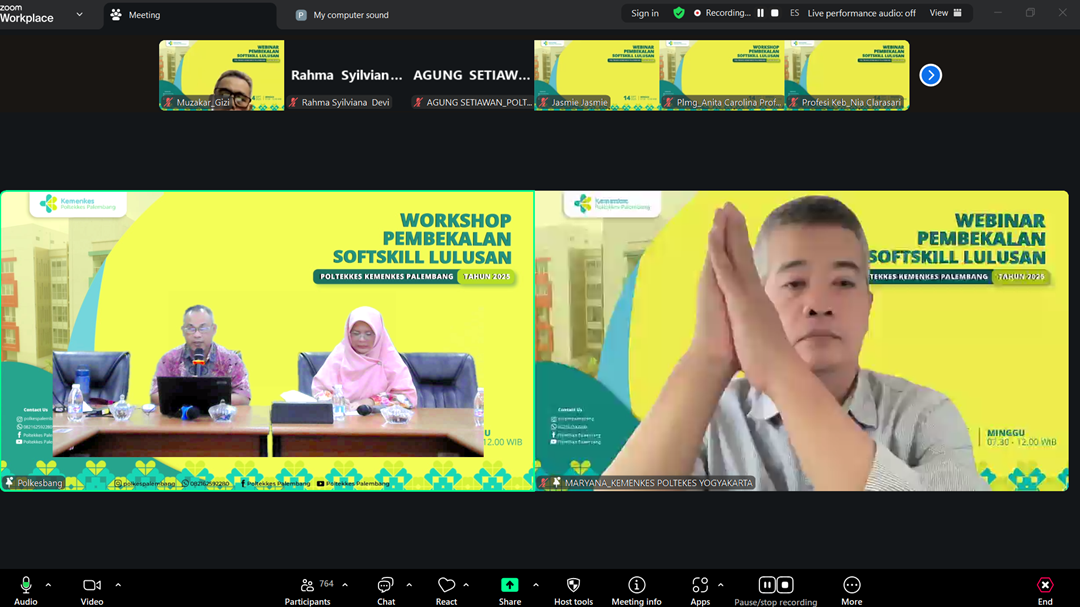This screenshot has width=1080, height=607.
Task: Open the Zoom Workplace dropdown chevron
Action: [x=79, y=15]
